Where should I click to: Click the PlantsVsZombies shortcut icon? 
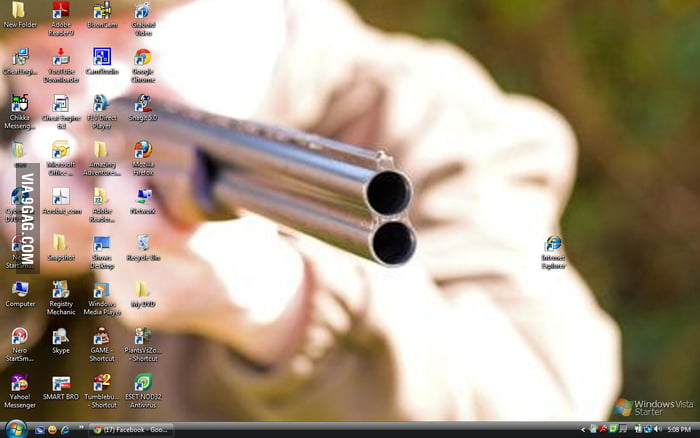coord(143,336)
